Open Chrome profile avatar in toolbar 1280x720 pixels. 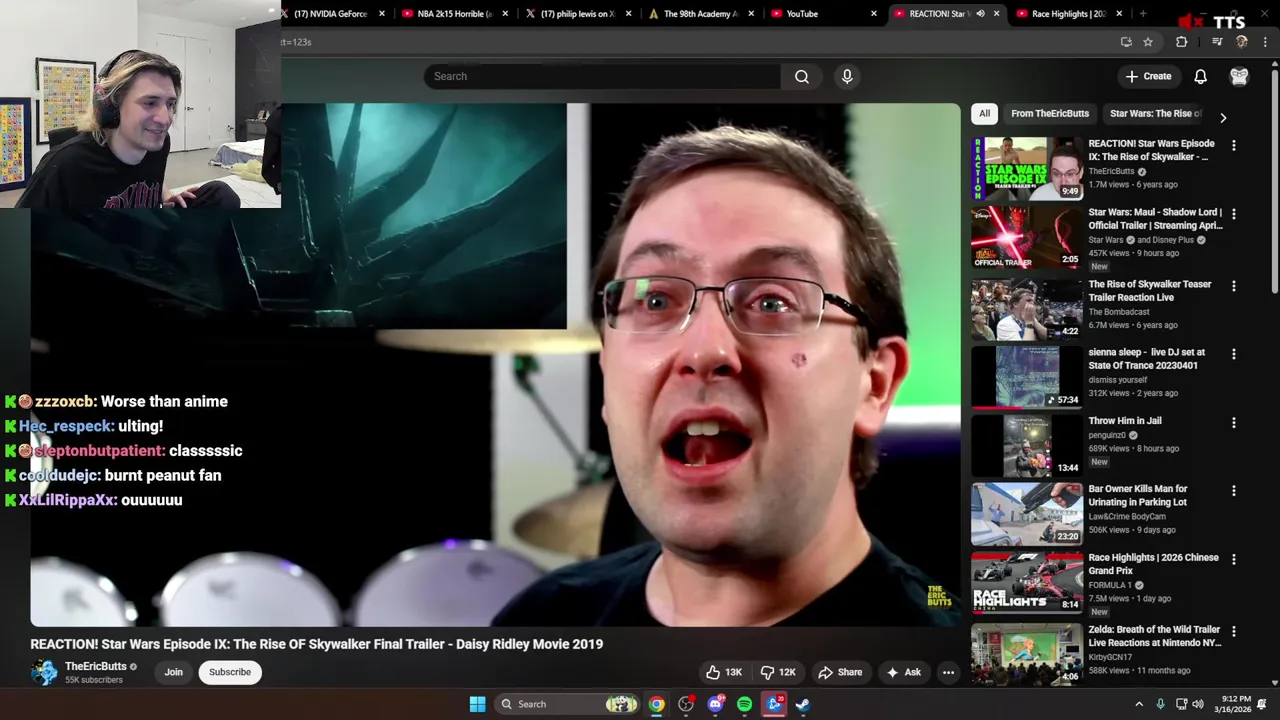click(1242, 42)
